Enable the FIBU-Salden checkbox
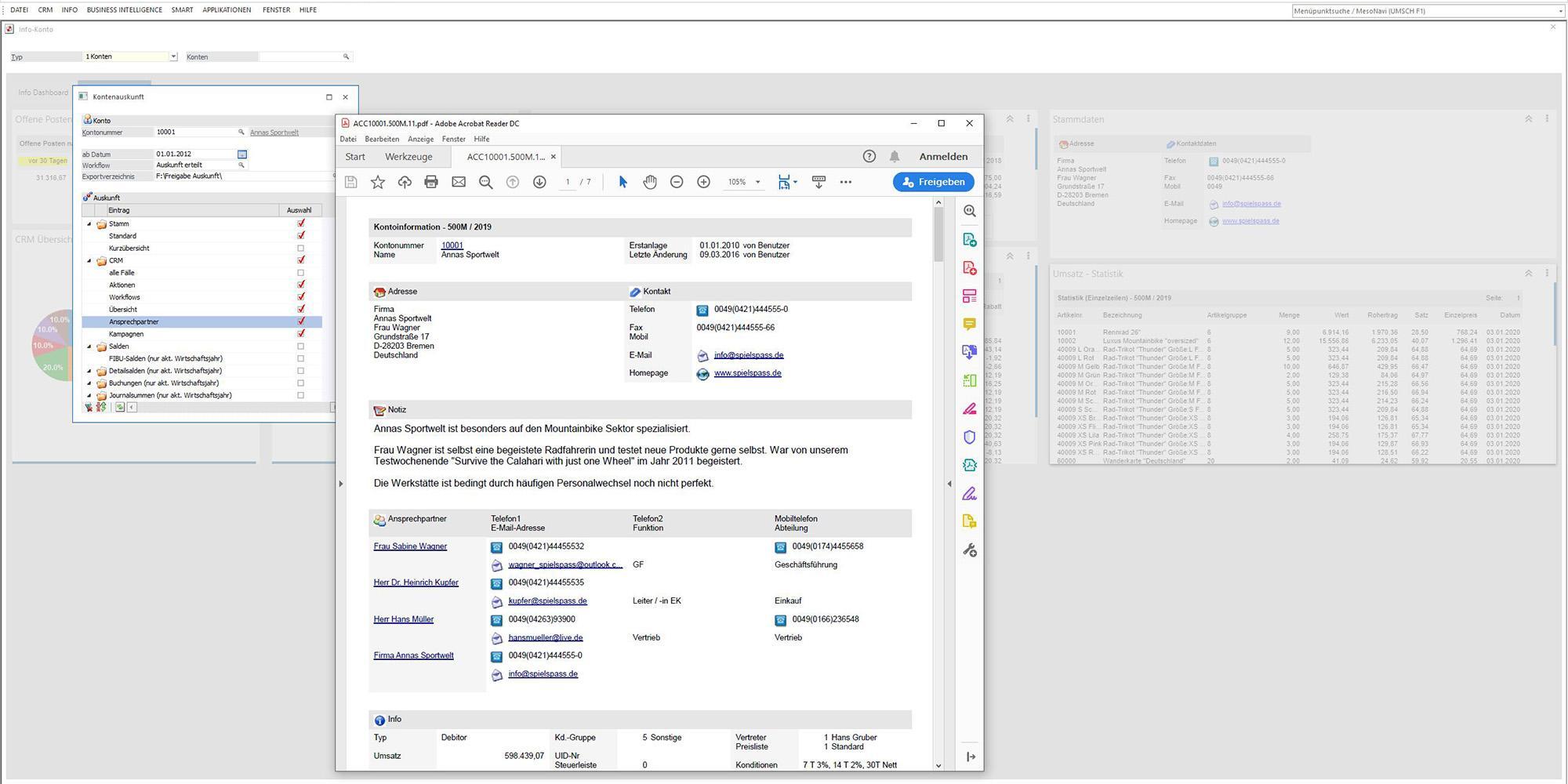 (300, 358)
